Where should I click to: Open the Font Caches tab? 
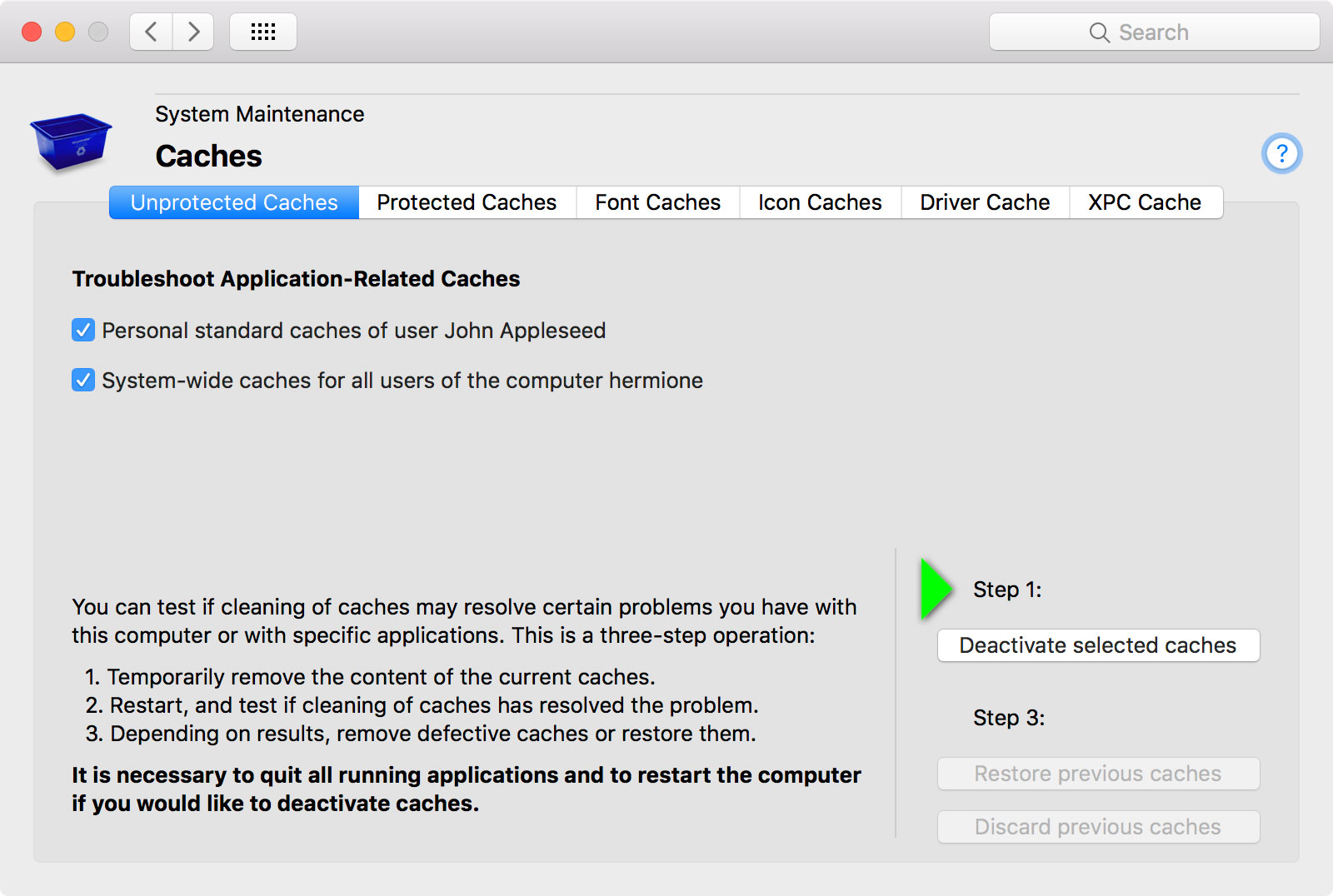(x=657, y=202)
